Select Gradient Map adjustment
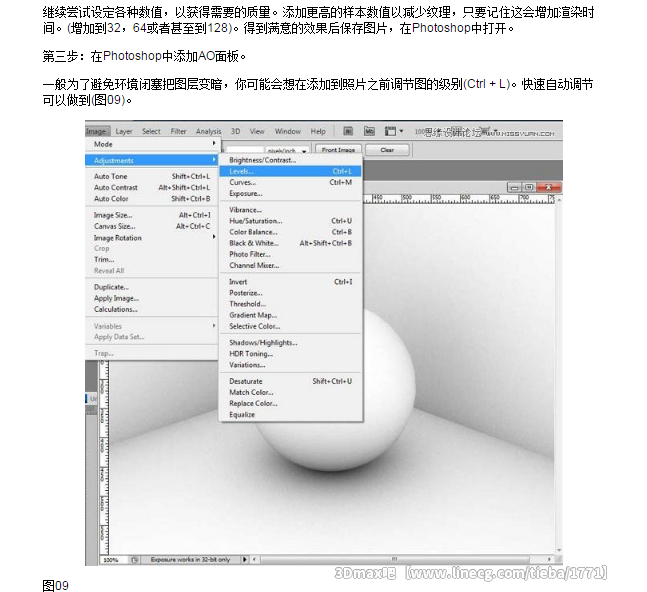The height and width of the screenshot is (592, 647). click(x=290, y=315)
